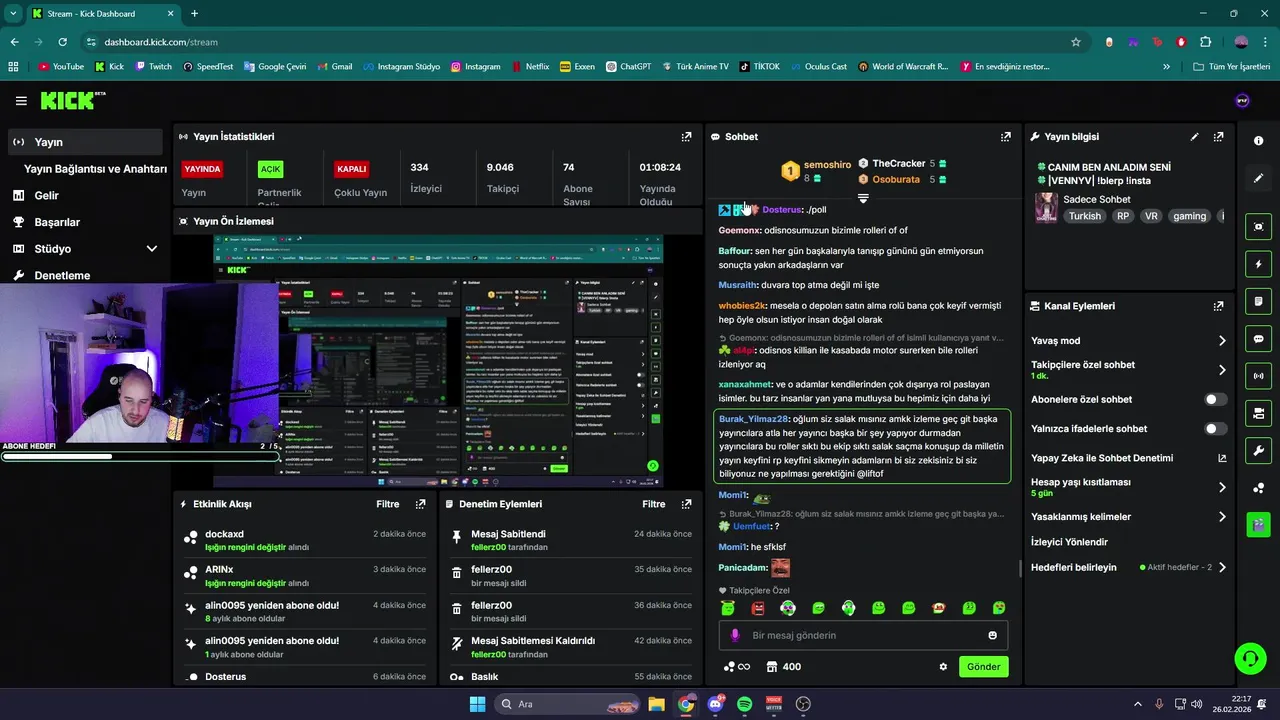
Task: Click the pencil icon in right sidebar
Action: [x=1258, y=178]
